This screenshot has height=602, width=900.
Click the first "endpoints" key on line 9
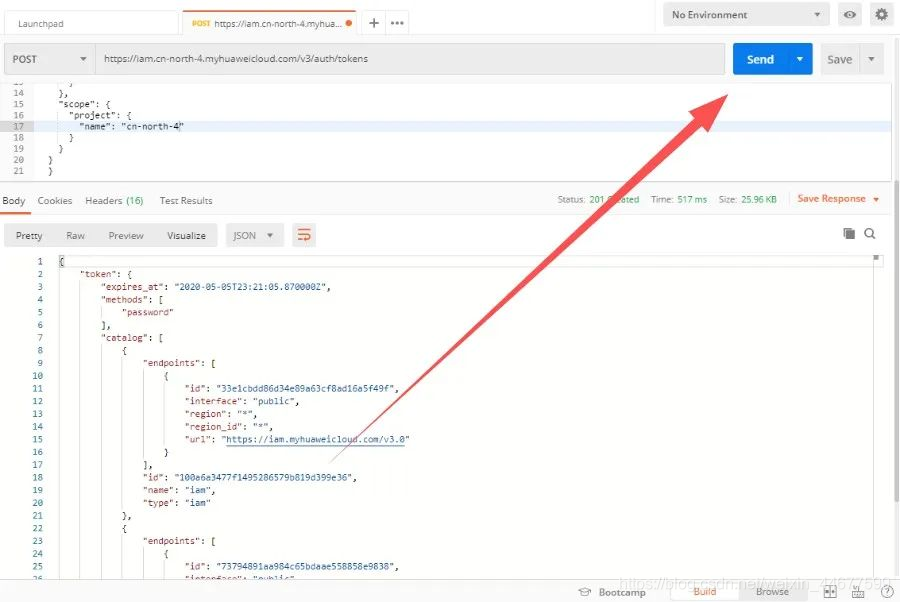(x=174, y=363)
